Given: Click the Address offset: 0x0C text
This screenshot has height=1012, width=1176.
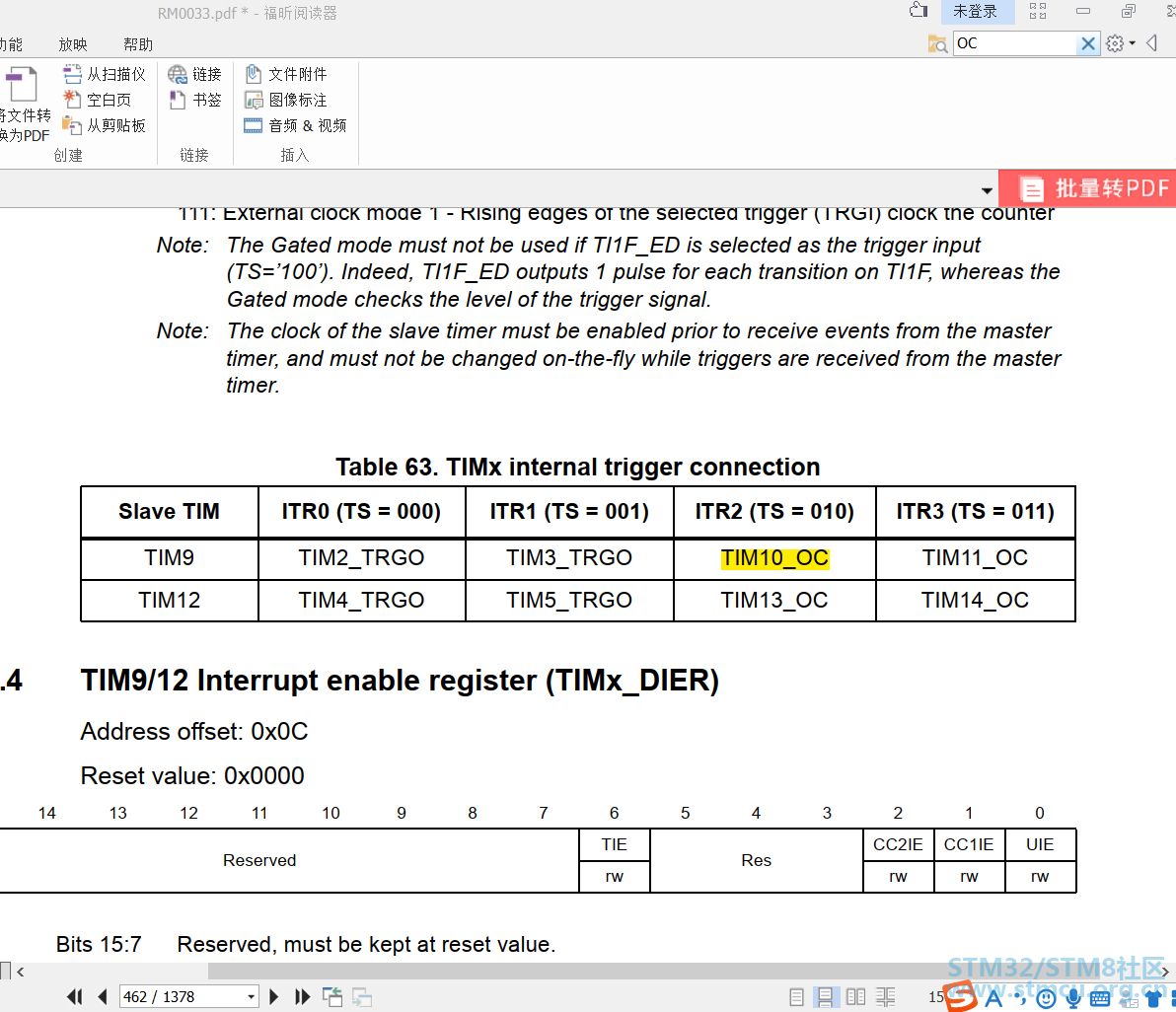Looking at the screenshot, I should pyautogui.click(x=194, y=732).
